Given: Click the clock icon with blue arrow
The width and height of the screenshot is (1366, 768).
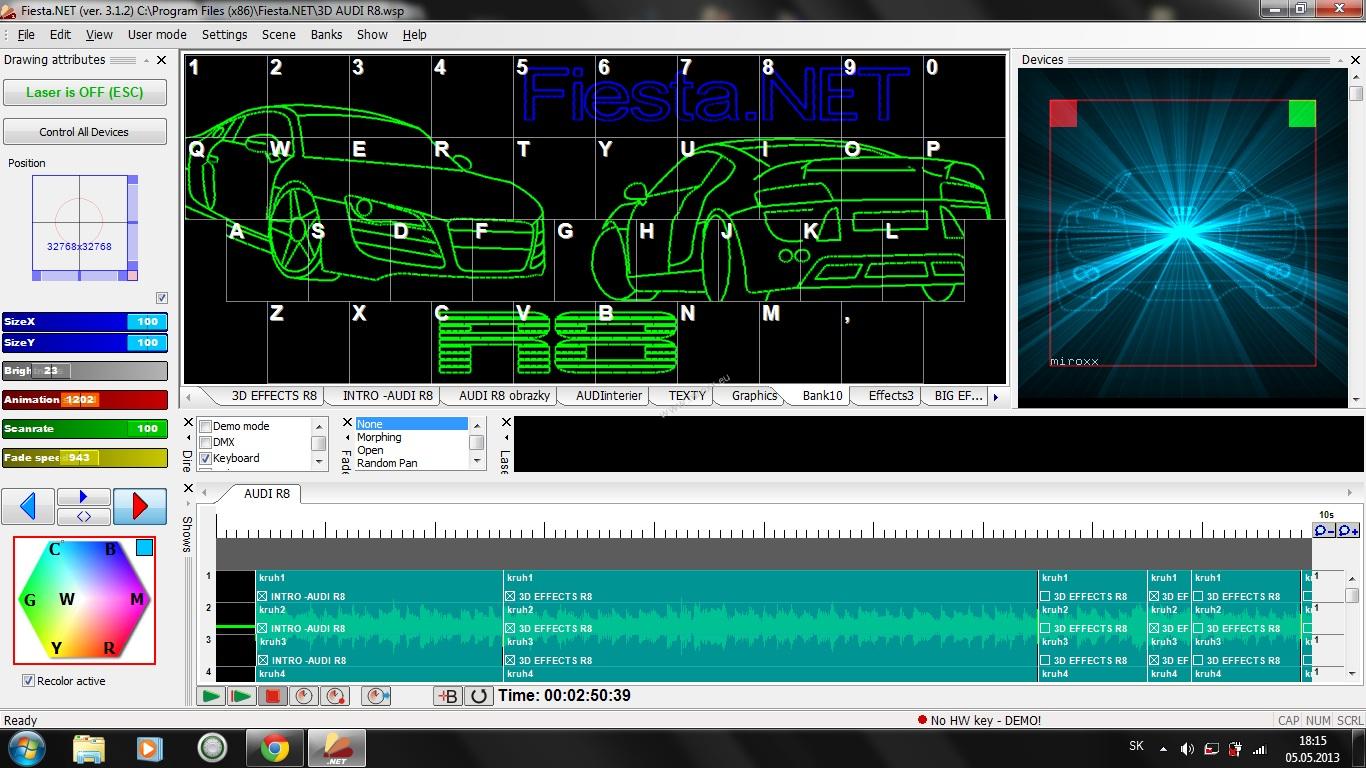Looking at the screenshot, I should [377, 696].
